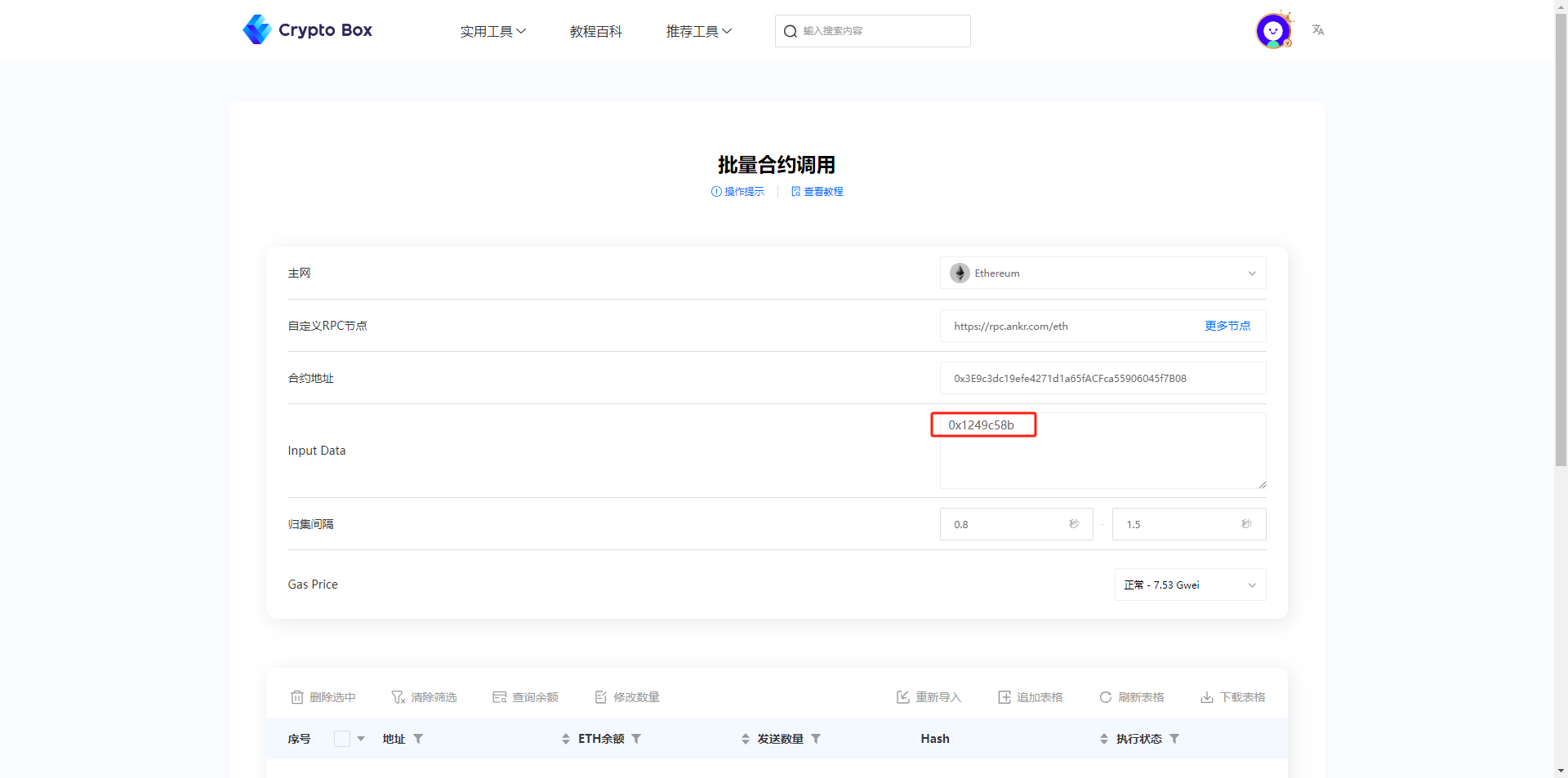This screenshot has height=778, width=1568.
Task: Toggle the select-all checkbox in table header
Action: pos(342,739)
